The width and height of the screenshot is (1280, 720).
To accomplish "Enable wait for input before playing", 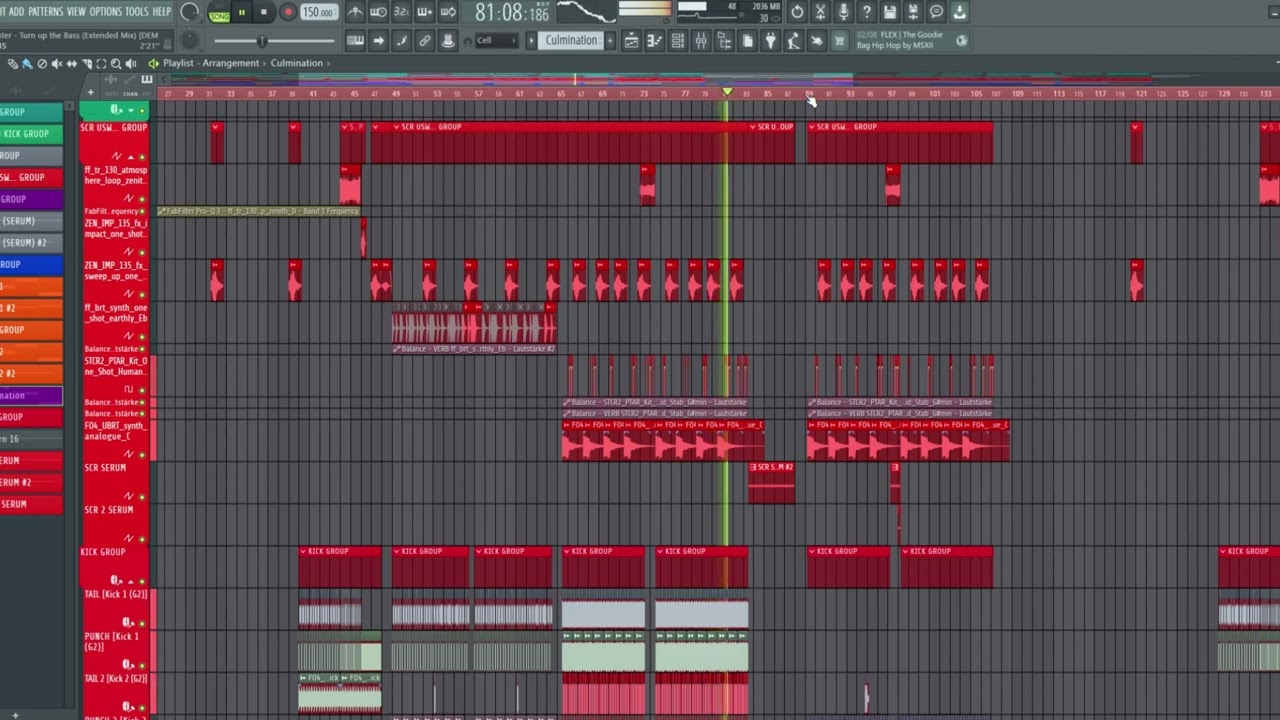I will tap(378, 12).
